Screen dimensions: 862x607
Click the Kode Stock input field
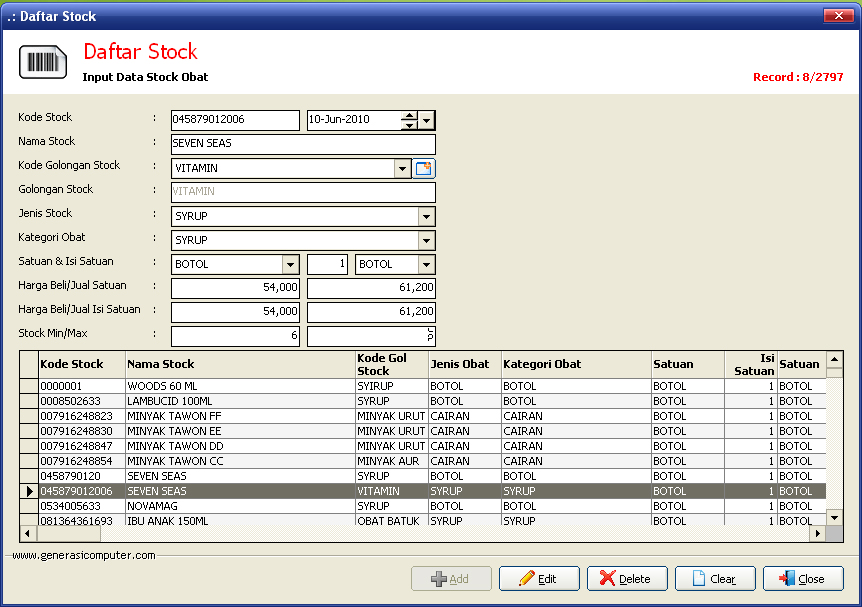235,120
